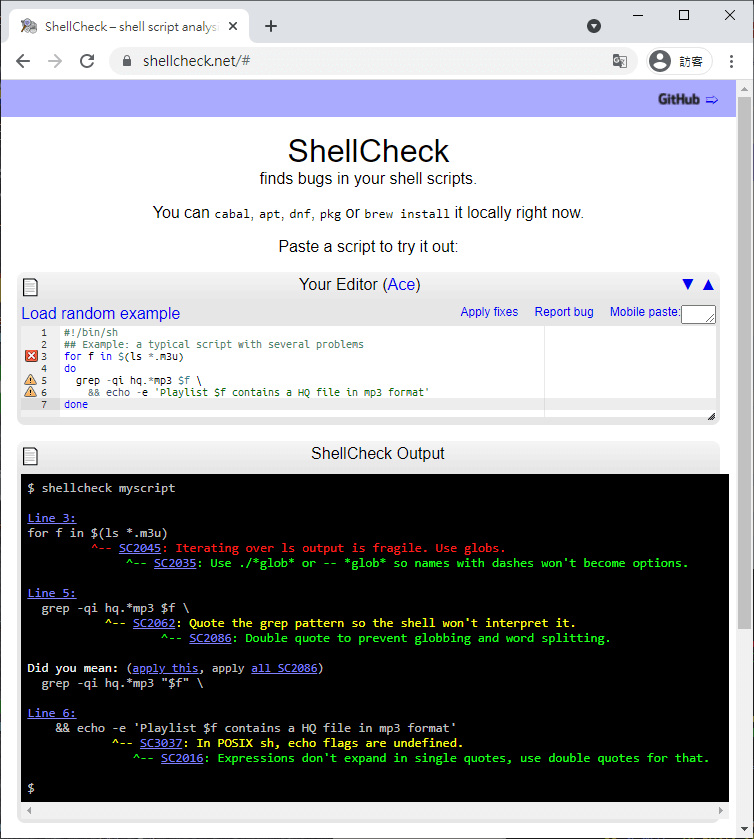Click the blue down triangle in editor header
Image resolution: width=754 pixels, height=839 pixels.
[x=688, y=284]
